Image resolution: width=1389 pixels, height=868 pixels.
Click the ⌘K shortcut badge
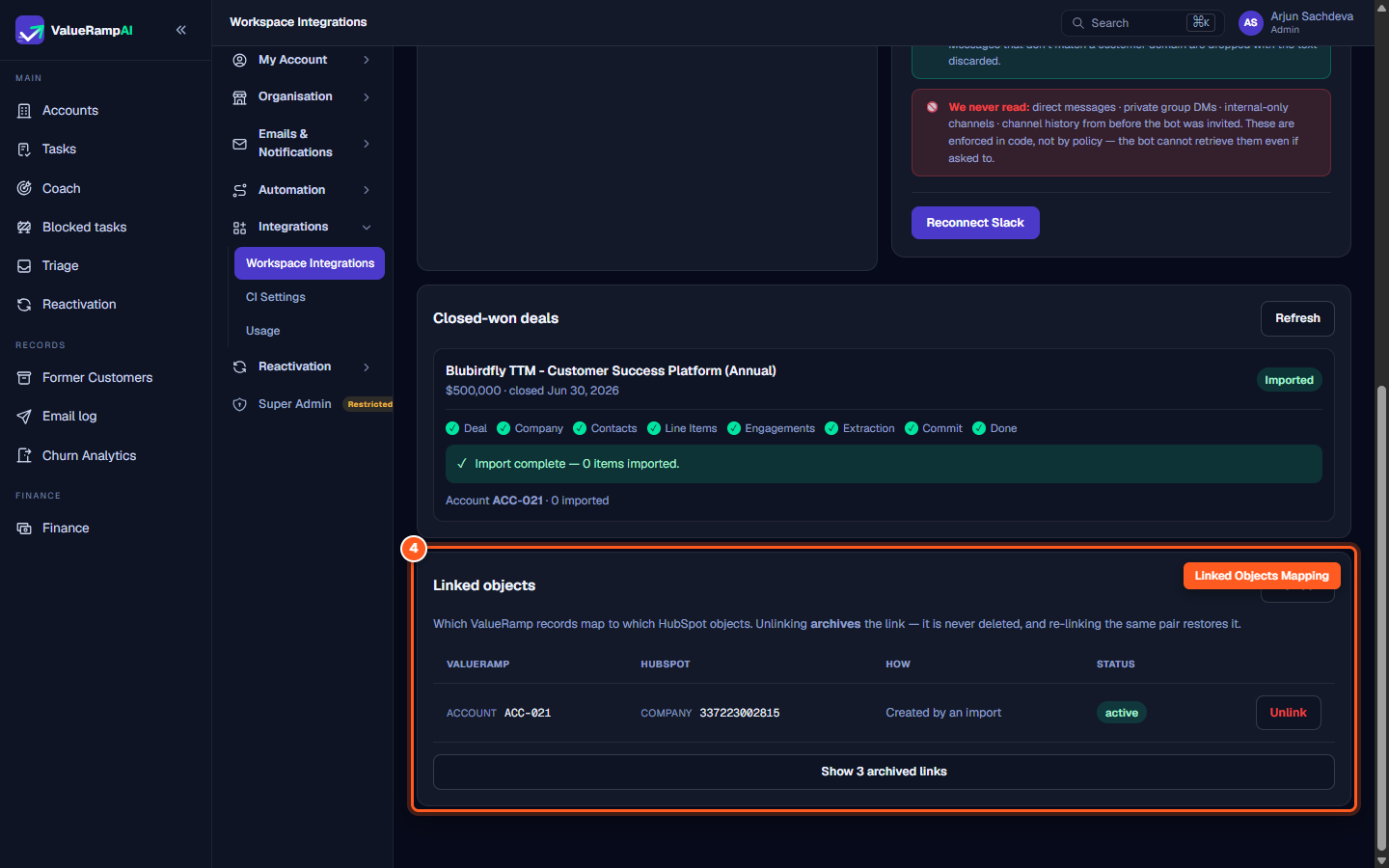(x=1201, y=22)
